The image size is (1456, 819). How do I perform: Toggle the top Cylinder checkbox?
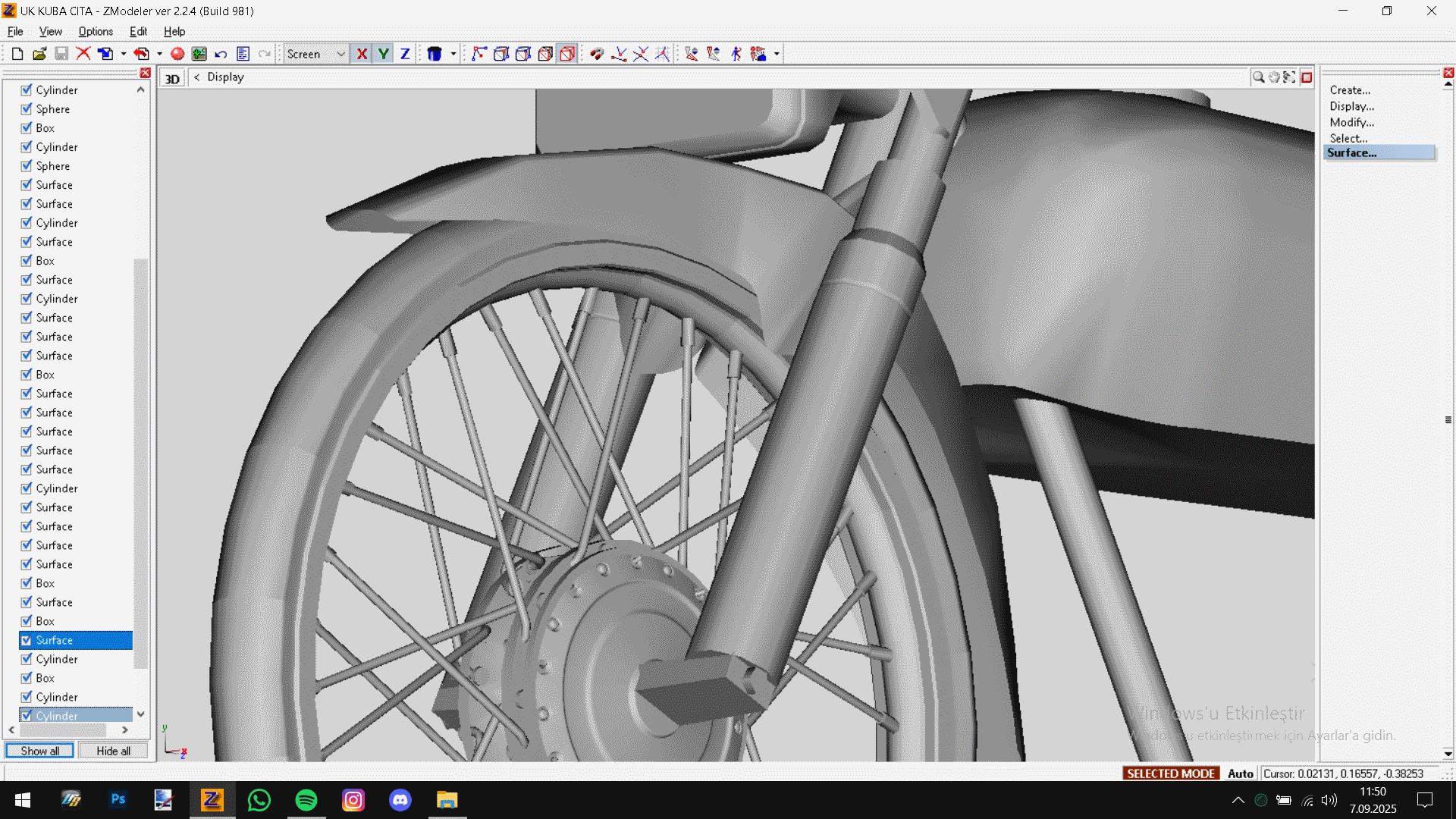[27, 90]
